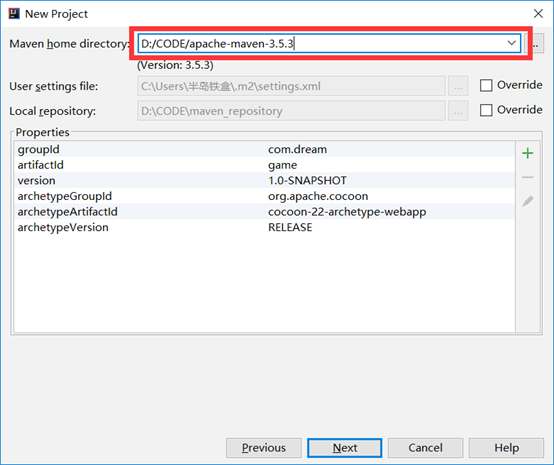The width and height of the screenshot is (554, 465).
Task: Click the Local repository path field
Action: click(291, 111)
